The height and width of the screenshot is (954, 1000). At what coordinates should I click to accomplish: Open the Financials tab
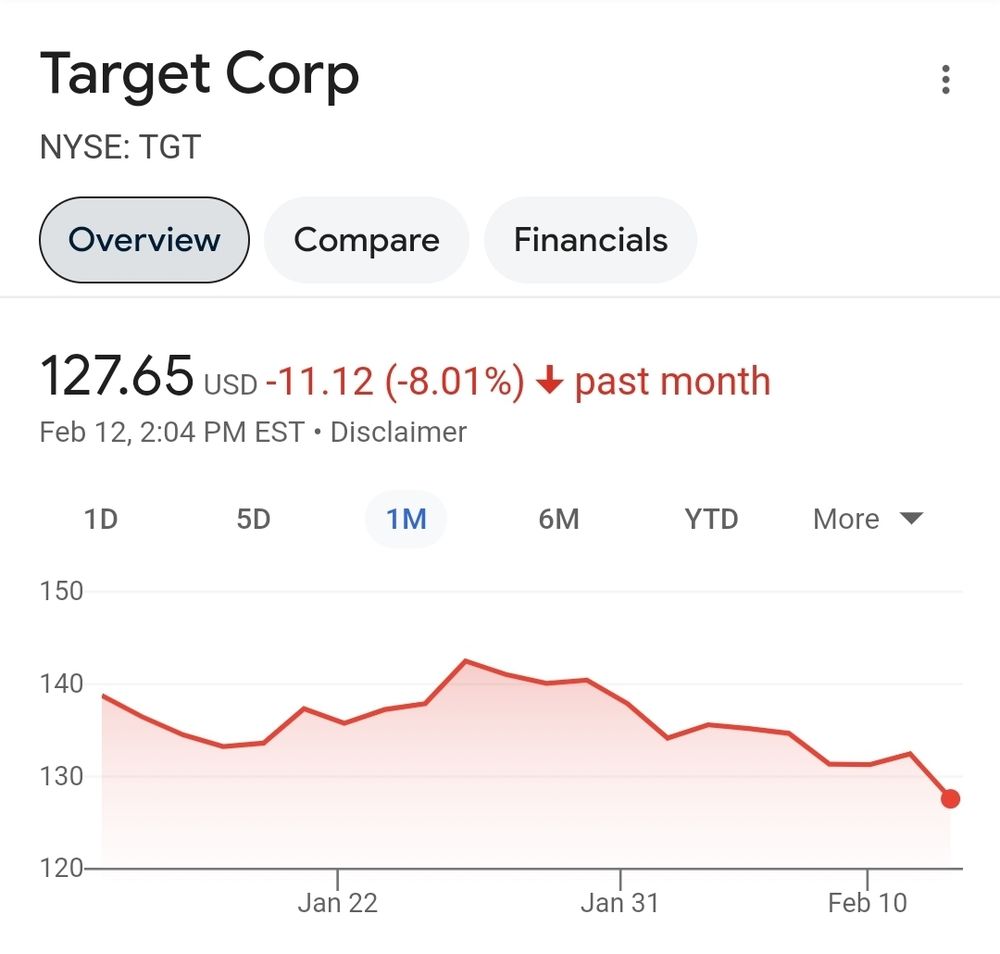(590, 239)
